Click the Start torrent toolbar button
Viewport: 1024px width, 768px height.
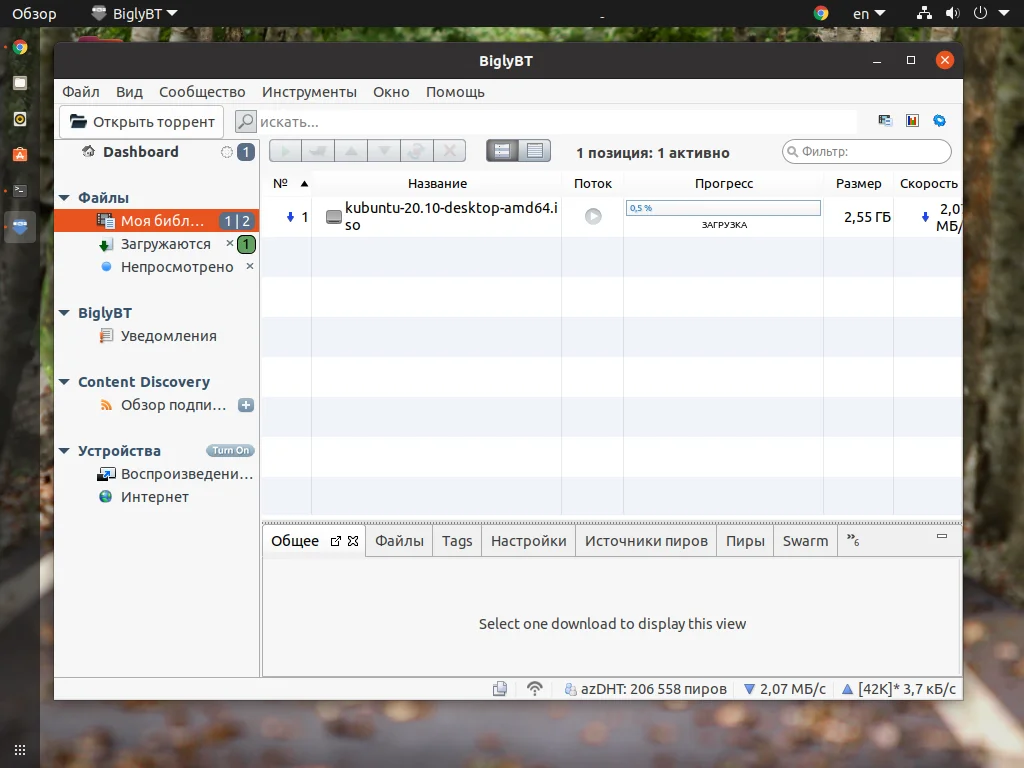285,151
